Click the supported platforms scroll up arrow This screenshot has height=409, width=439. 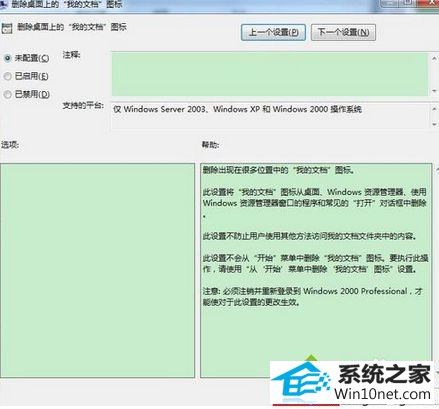434,109
